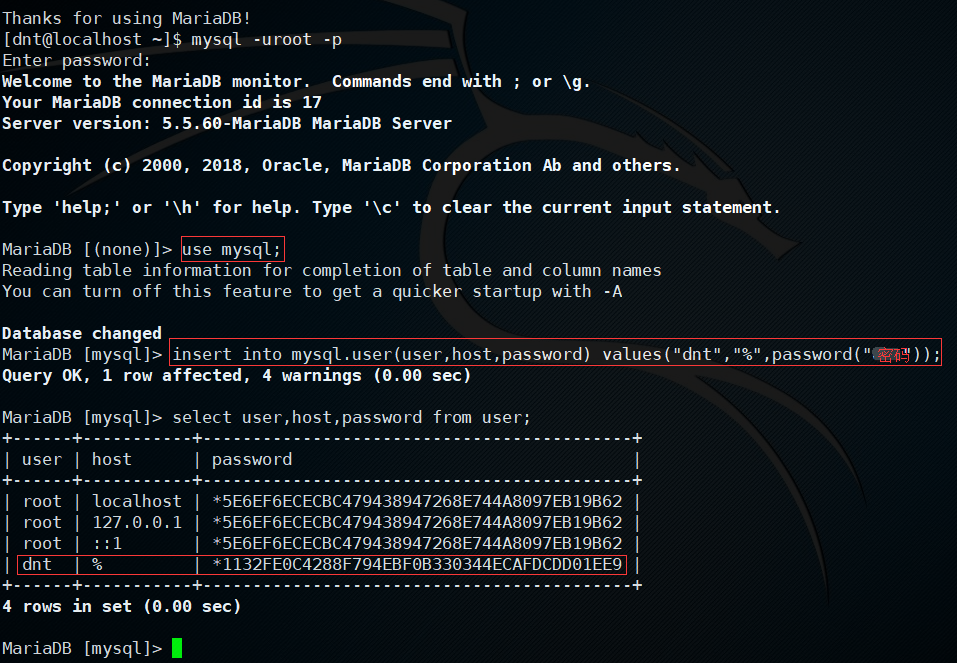The height and width of the screenshot is (663, 957).
Task: Click the red-boxed "use mysql;" command
Action: pyautogui.click(x=232, y=249)
